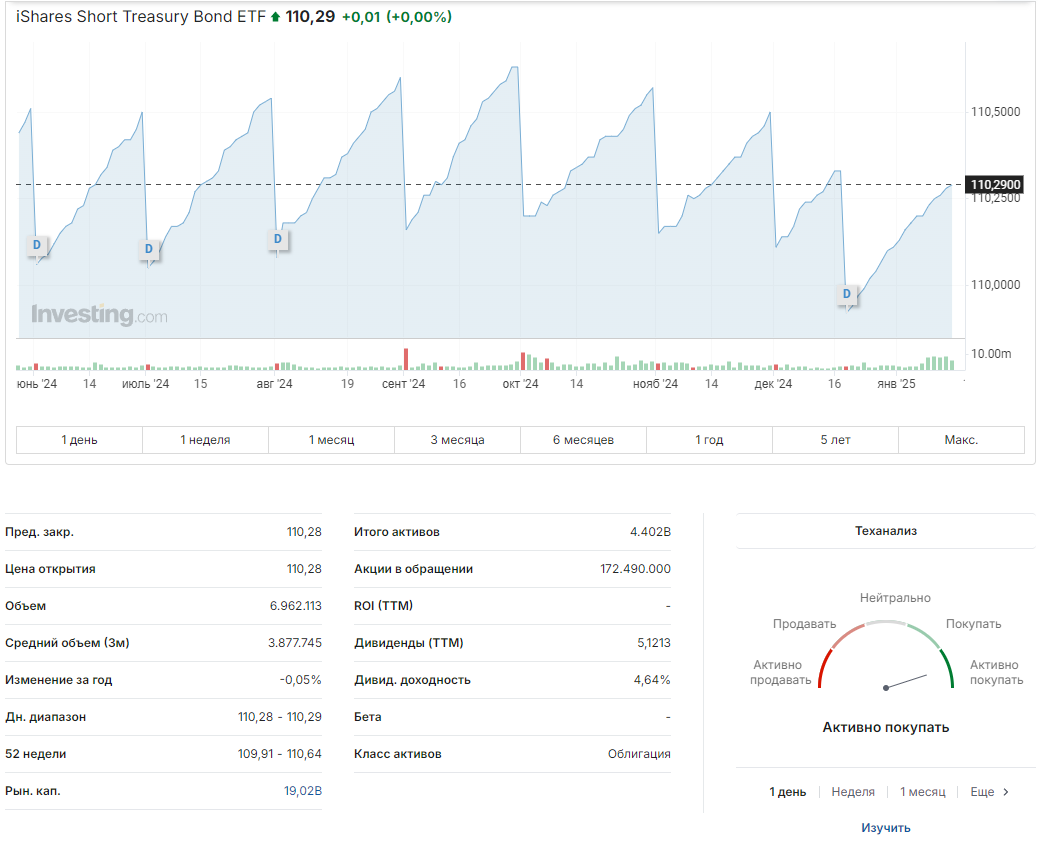This screenshot has height=847, width=1038.
Task: Click the 'Активно покупать' summary text
Action: [886, 727]
